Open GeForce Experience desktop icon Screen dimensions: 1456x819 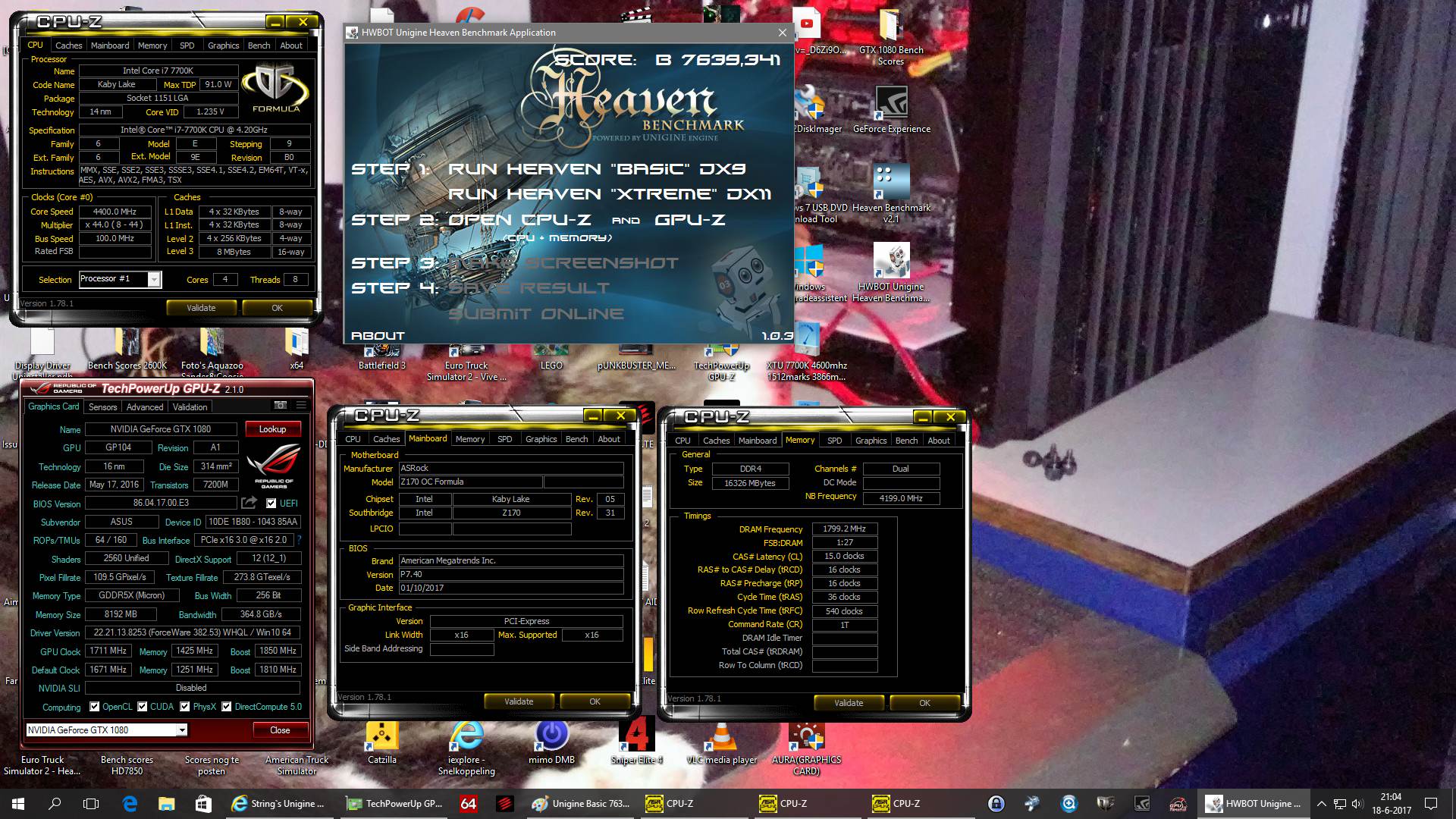coord(892,110)
